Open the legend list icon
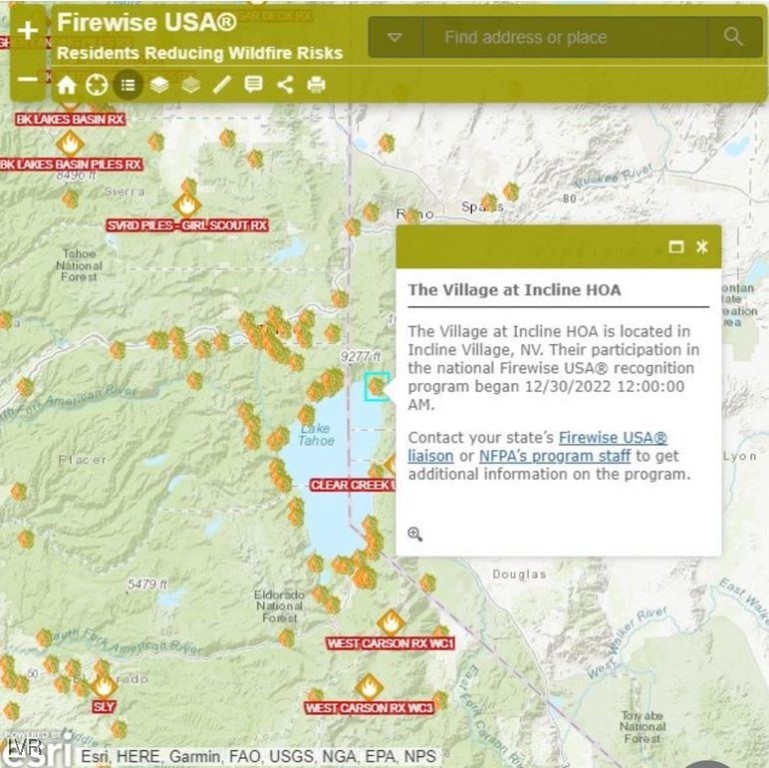This screenshot has height=768, width=769. click(128, 85)
